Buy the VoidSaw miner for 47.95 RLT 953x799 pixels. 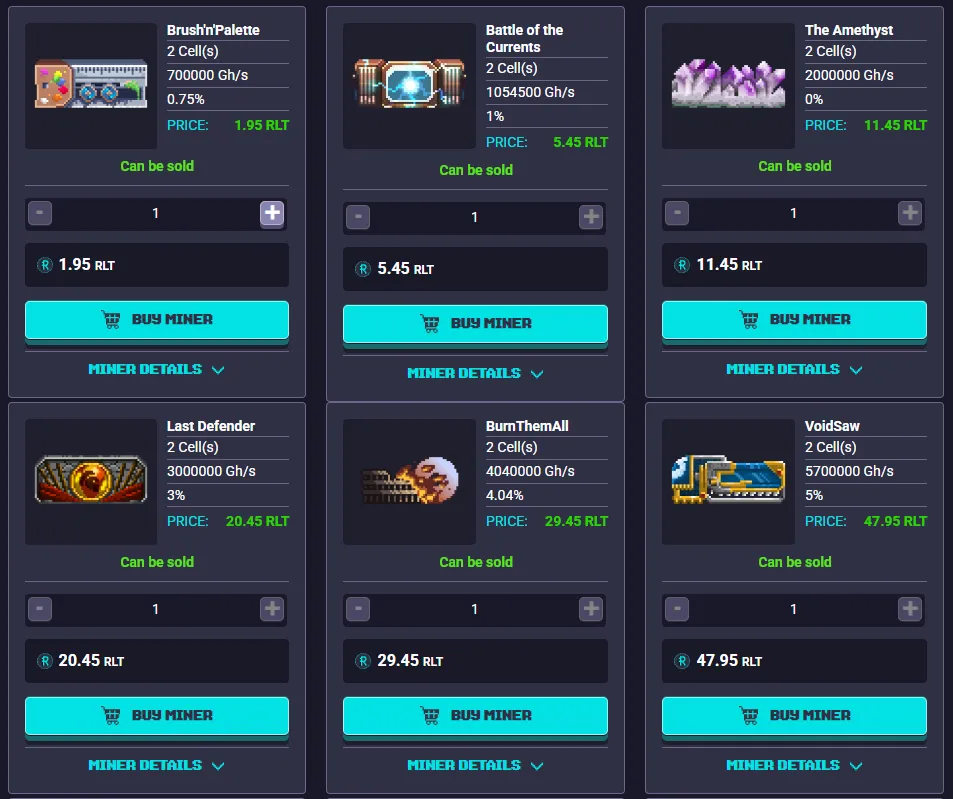click(794, 715)
